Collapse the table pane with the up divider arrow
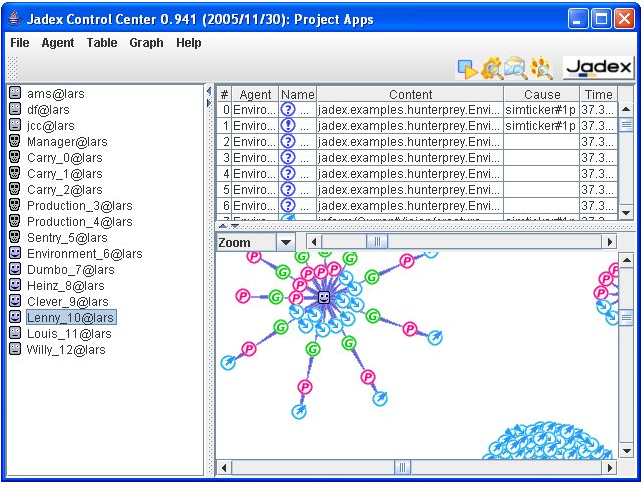This screenshot has width=642, height=483. 223,226
